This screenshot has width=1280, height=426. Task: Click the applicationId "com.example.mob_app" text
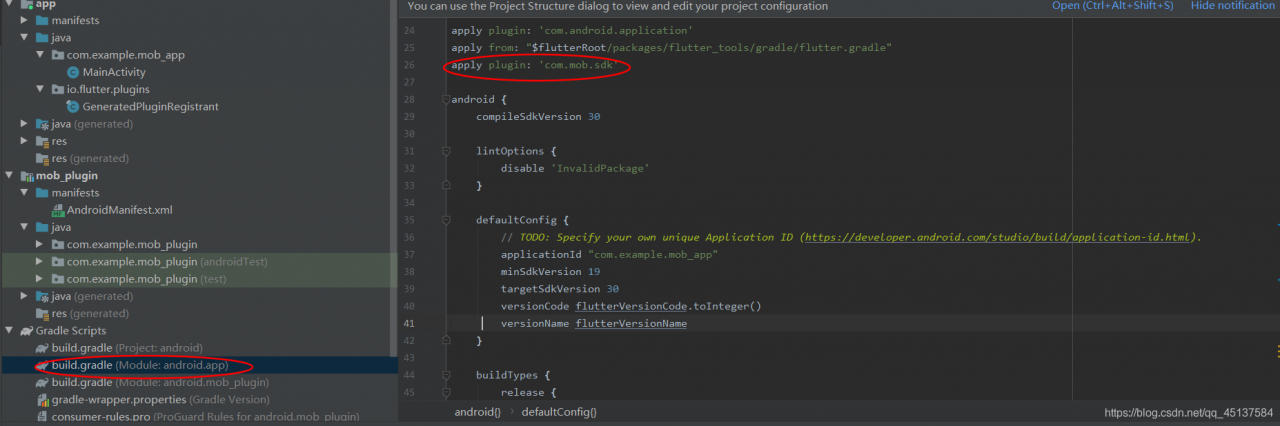(609, 255)
